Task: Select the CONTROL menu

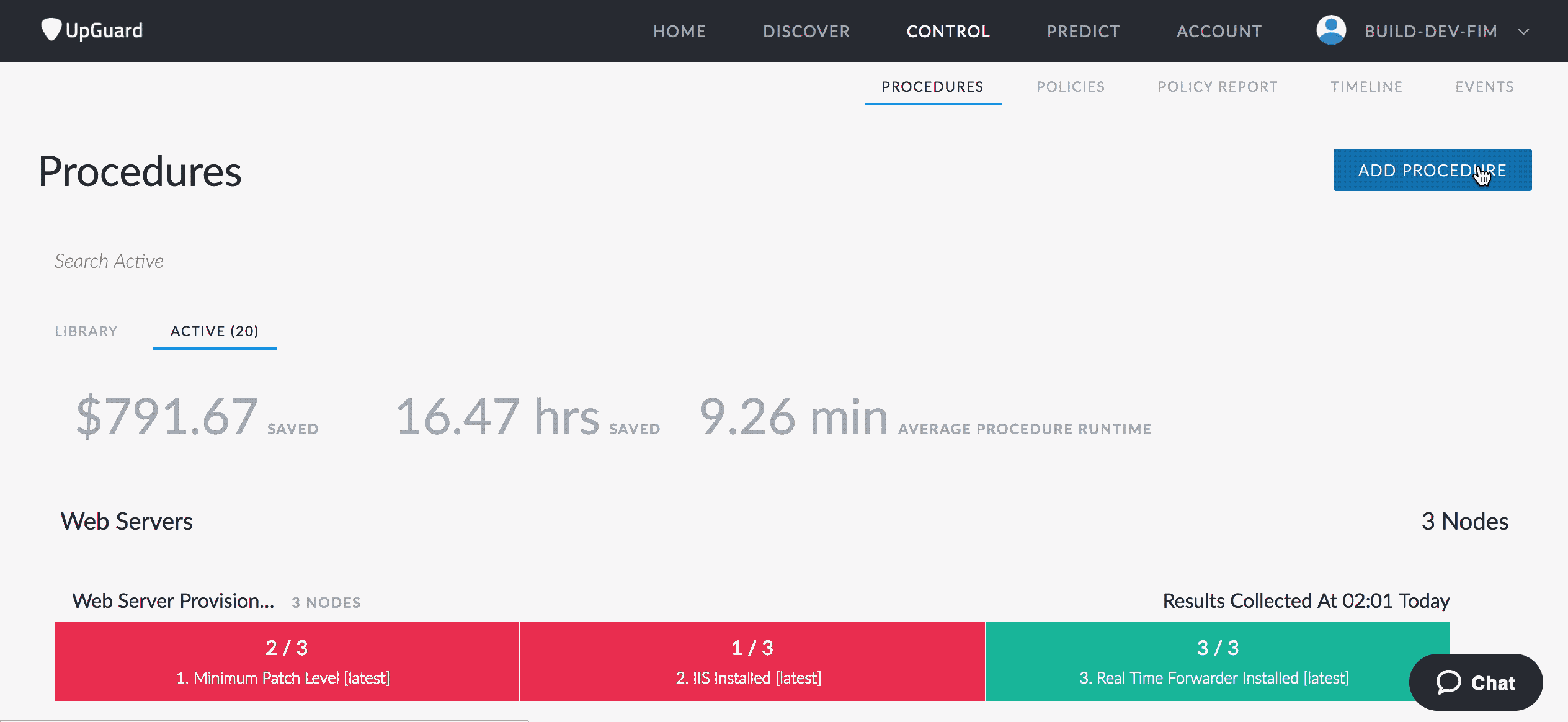Action: point(948,32)
